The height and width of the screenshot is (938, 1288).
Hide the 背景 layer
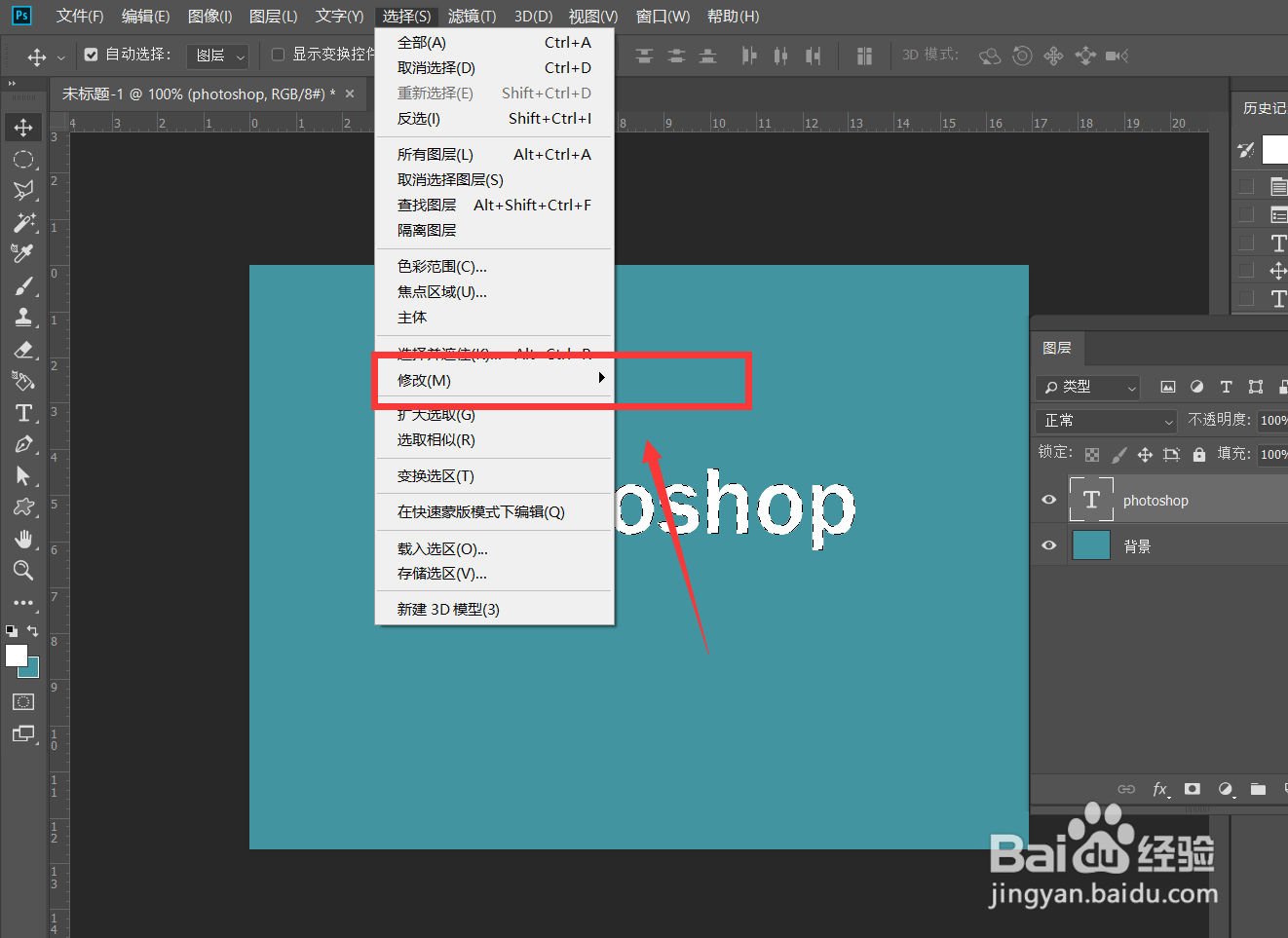[x=1049, y=545]
